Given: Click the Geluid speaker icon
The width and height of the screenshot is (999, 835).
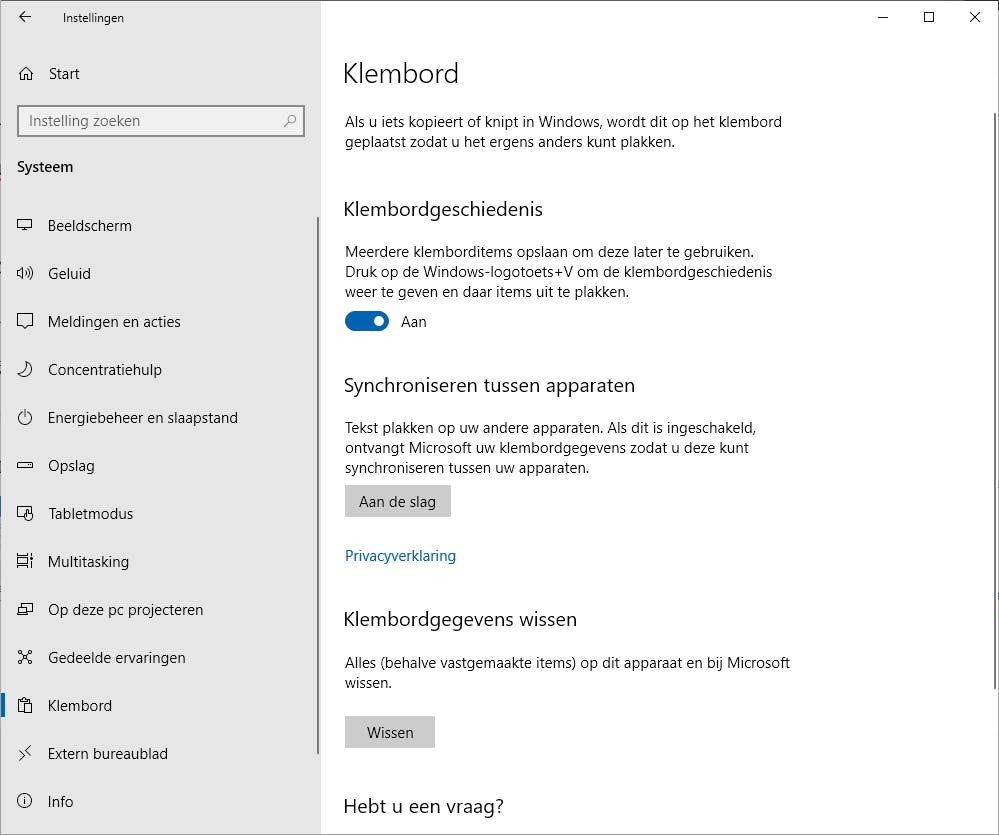Looking at the screenshot, I should pyautogui.click(x=26, y=274).
